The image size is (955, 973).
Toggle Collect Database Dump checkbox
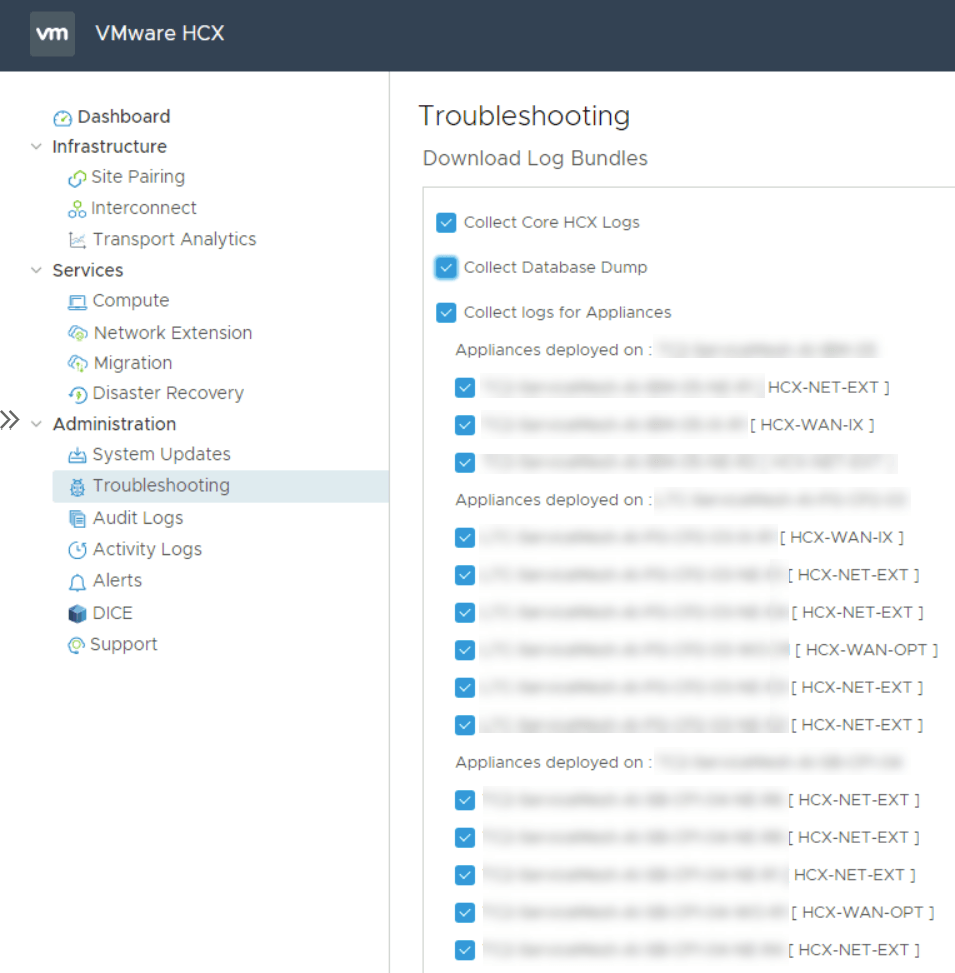(x=446, y=267)
